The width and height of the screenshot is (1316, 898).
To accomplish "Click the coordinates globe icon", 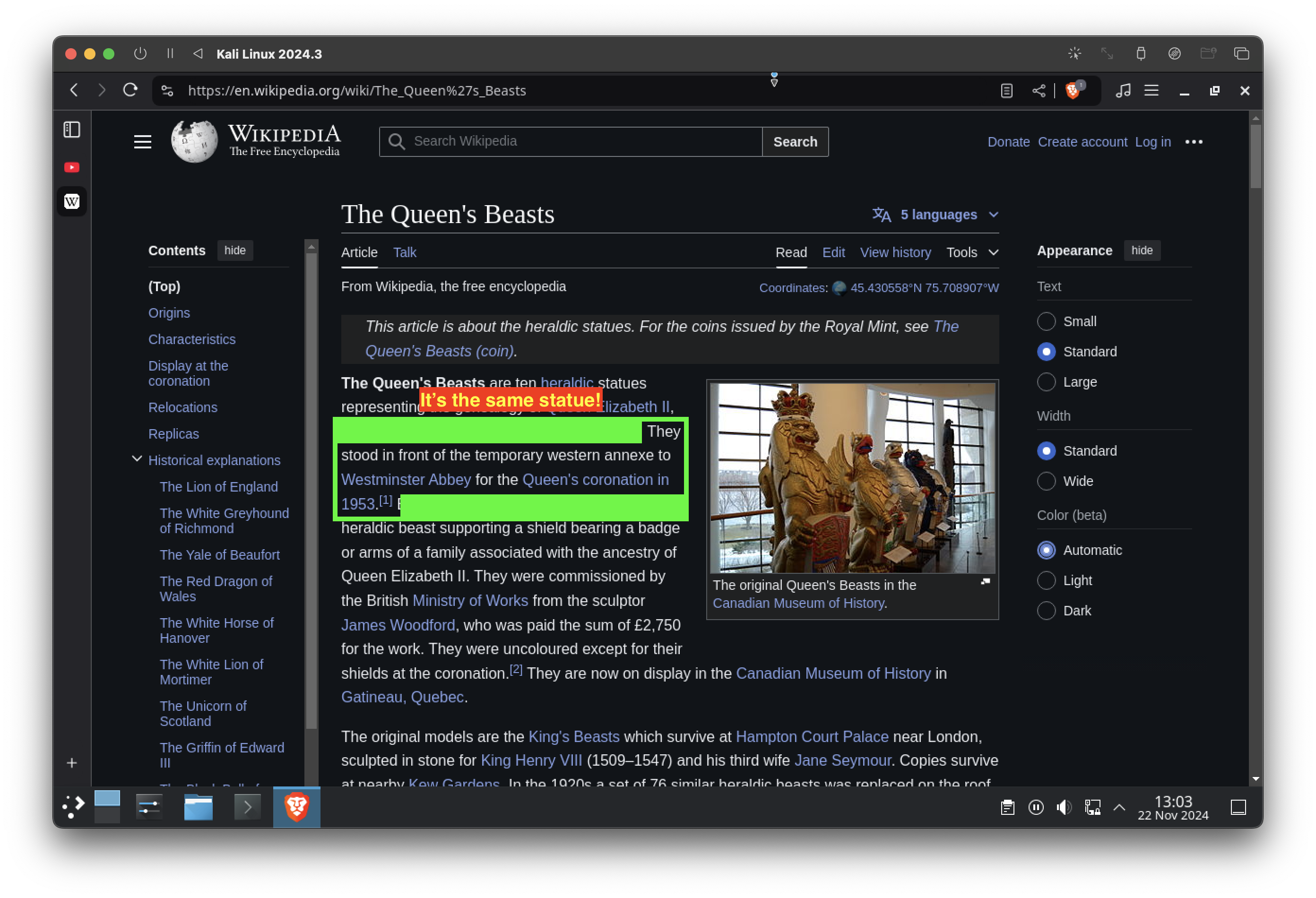I will [839, 288].
